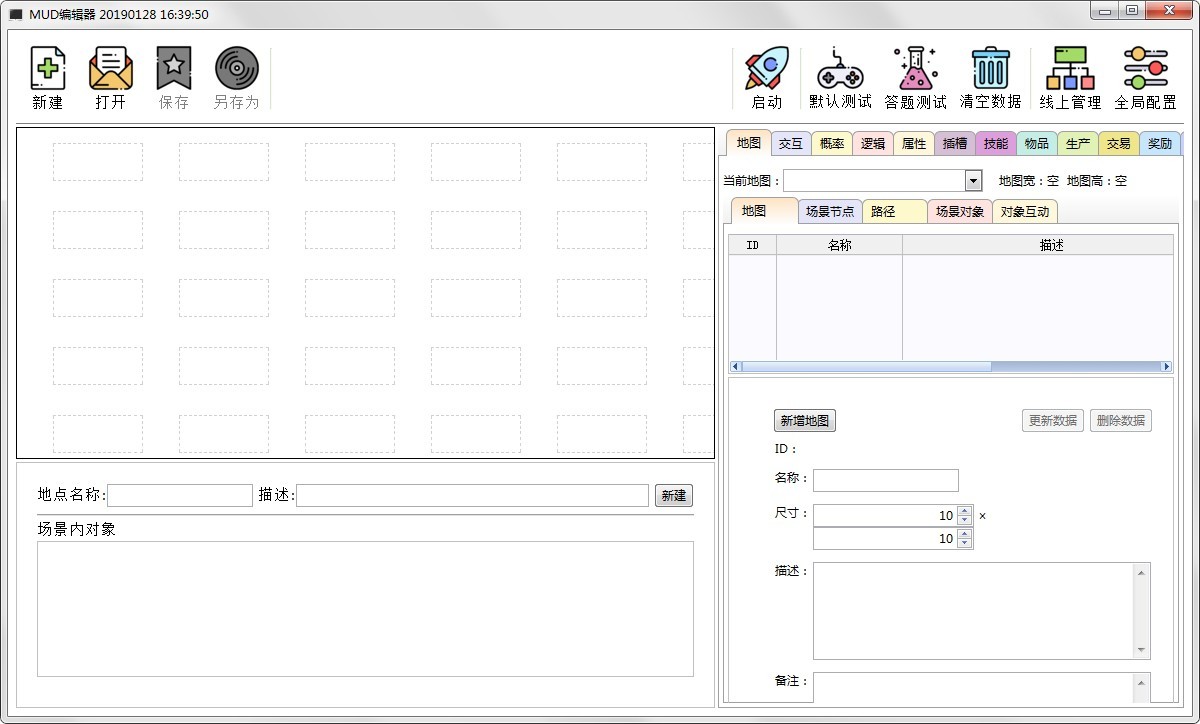The width and height of the screenshot is (1200, 724).
Task: Click the 新增地图 button
Action: (x=804, y=420)
